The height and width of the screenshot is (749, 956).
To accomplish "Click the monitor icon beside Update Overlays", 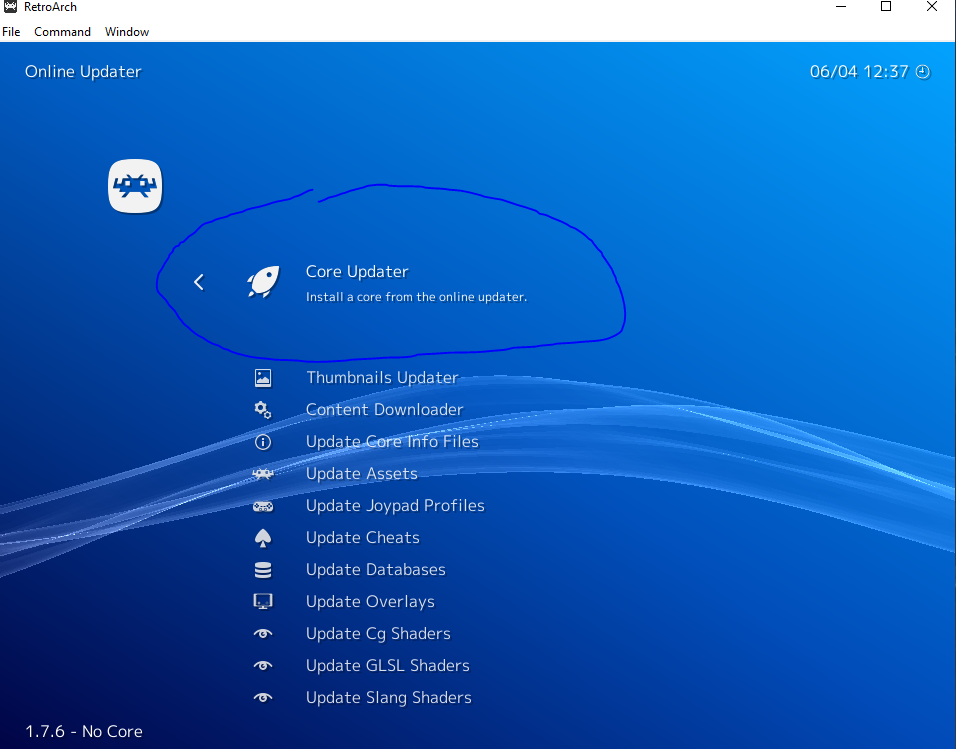I will pos(263,602).
